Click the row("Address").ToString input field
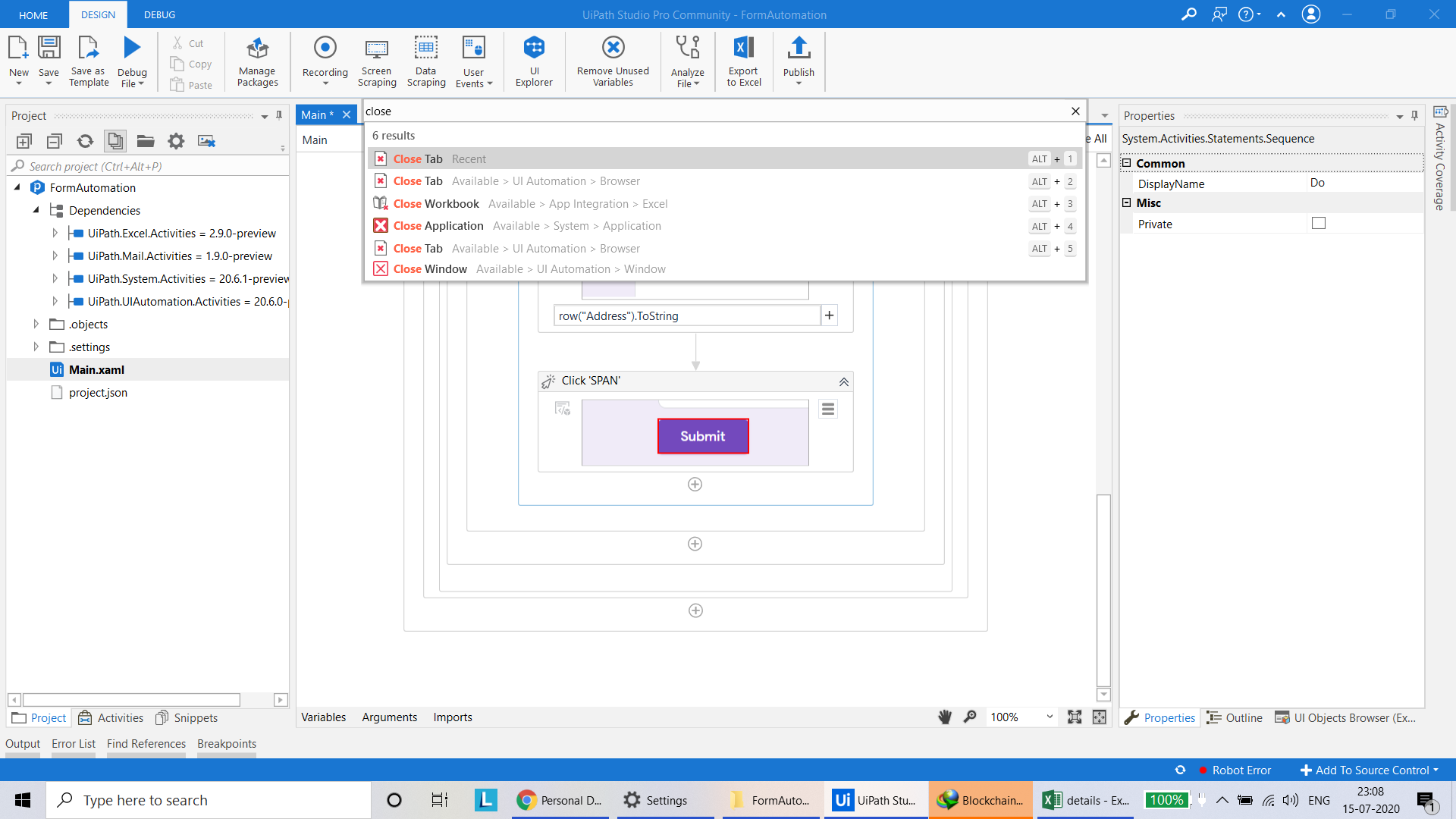Image resolution: width=1456 pixels, height=819 pixels. point(686,316)
